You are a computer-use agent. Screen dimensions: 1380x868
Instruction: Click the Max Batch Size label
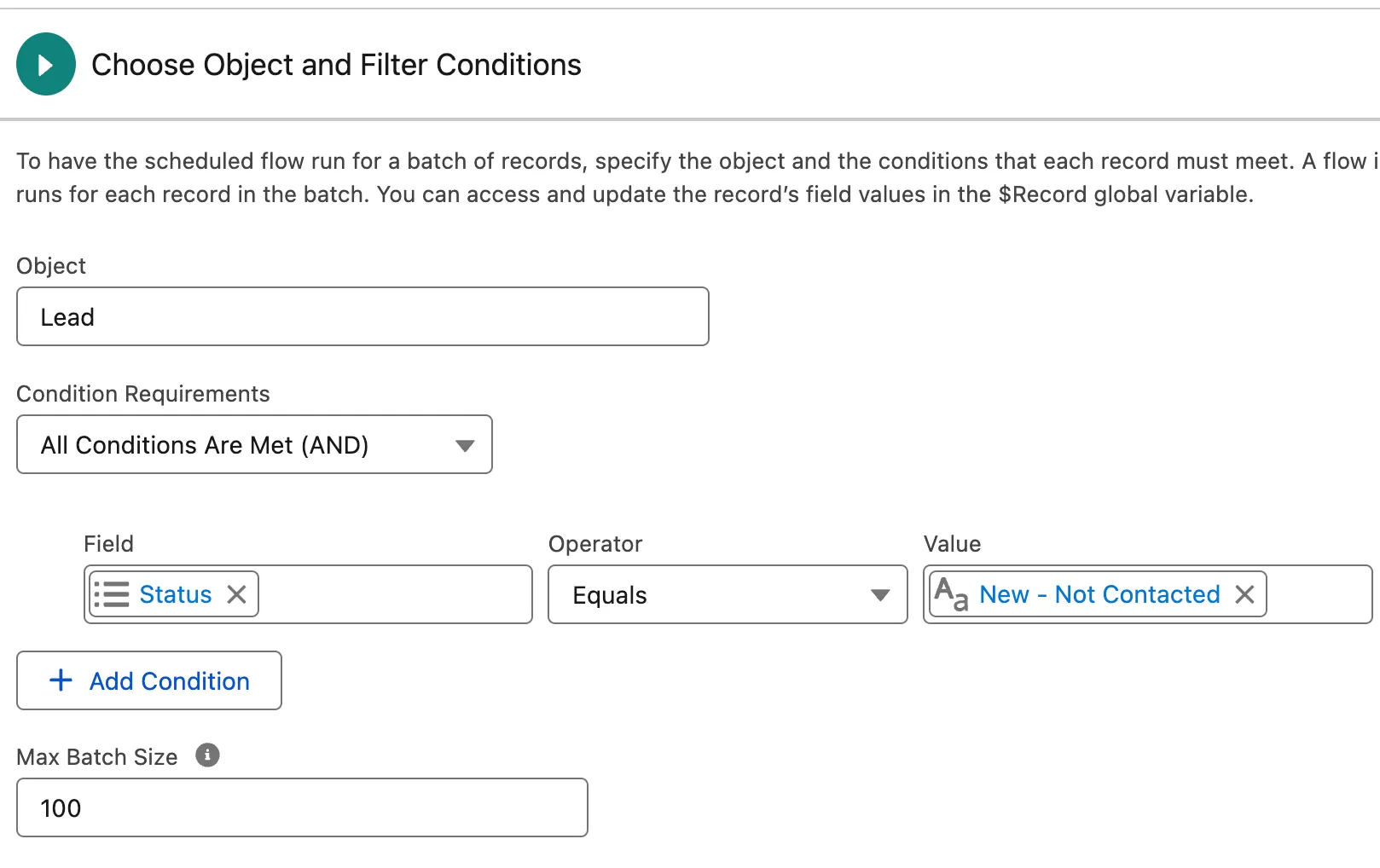(x=97, y=757)
